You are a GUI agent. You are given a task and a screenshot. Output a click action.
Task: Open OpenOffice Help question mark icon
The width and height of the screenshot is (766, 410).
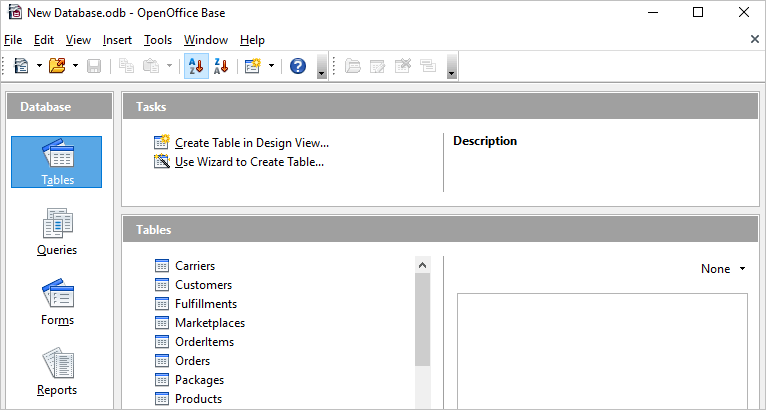click(298, 66)
